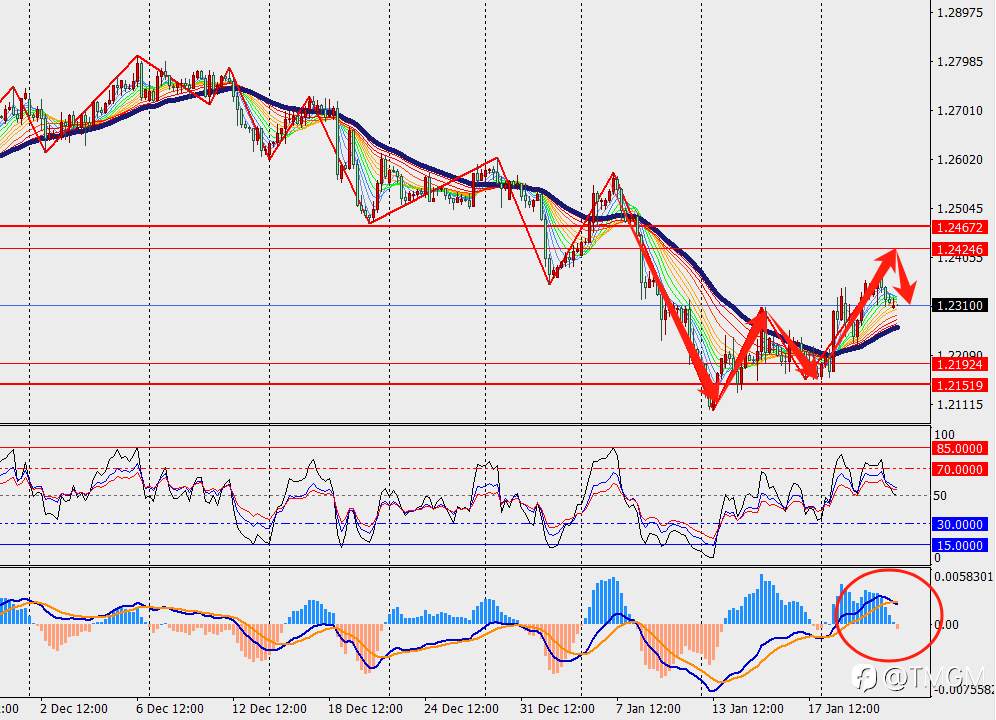Screen dimensions: 996x720
Task: Click the 6 Dec 12:00 time label
Action: 170,709
